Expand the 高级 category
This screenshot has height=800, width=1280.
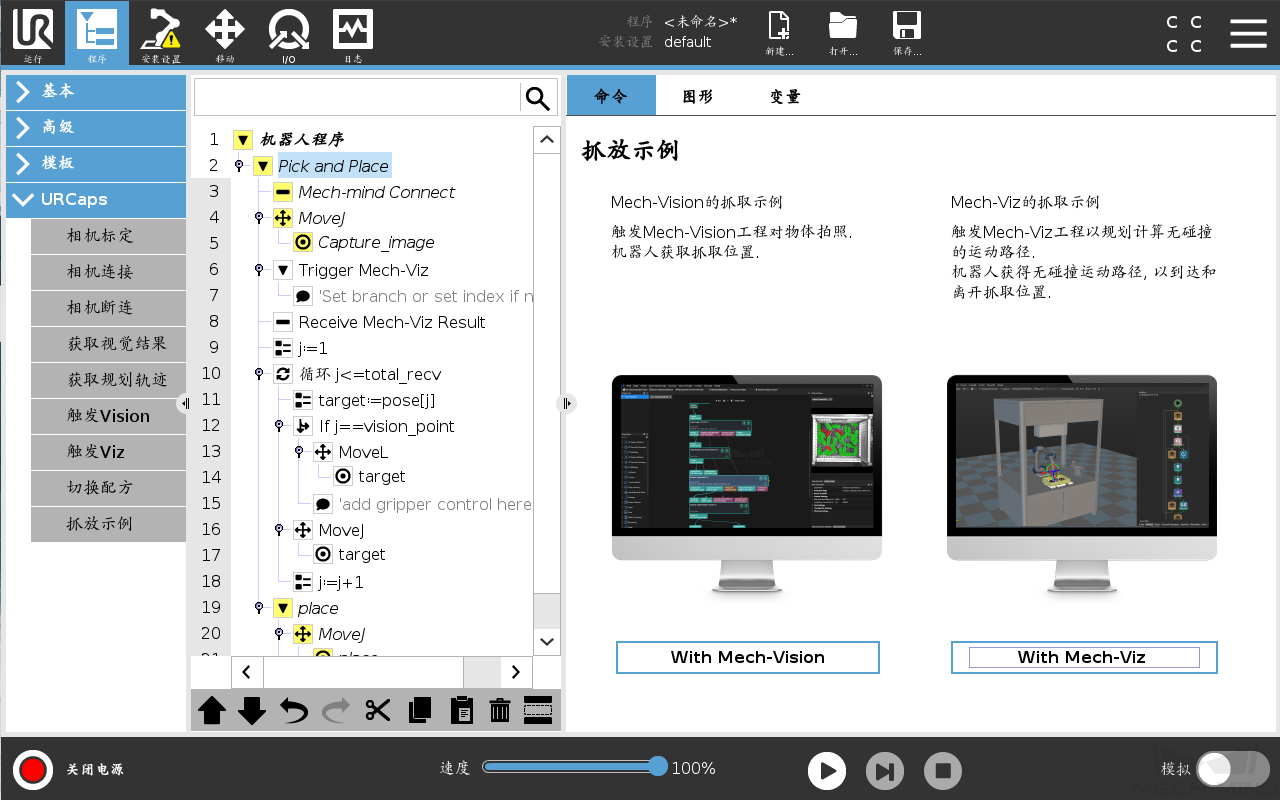[x=96, y=127]
